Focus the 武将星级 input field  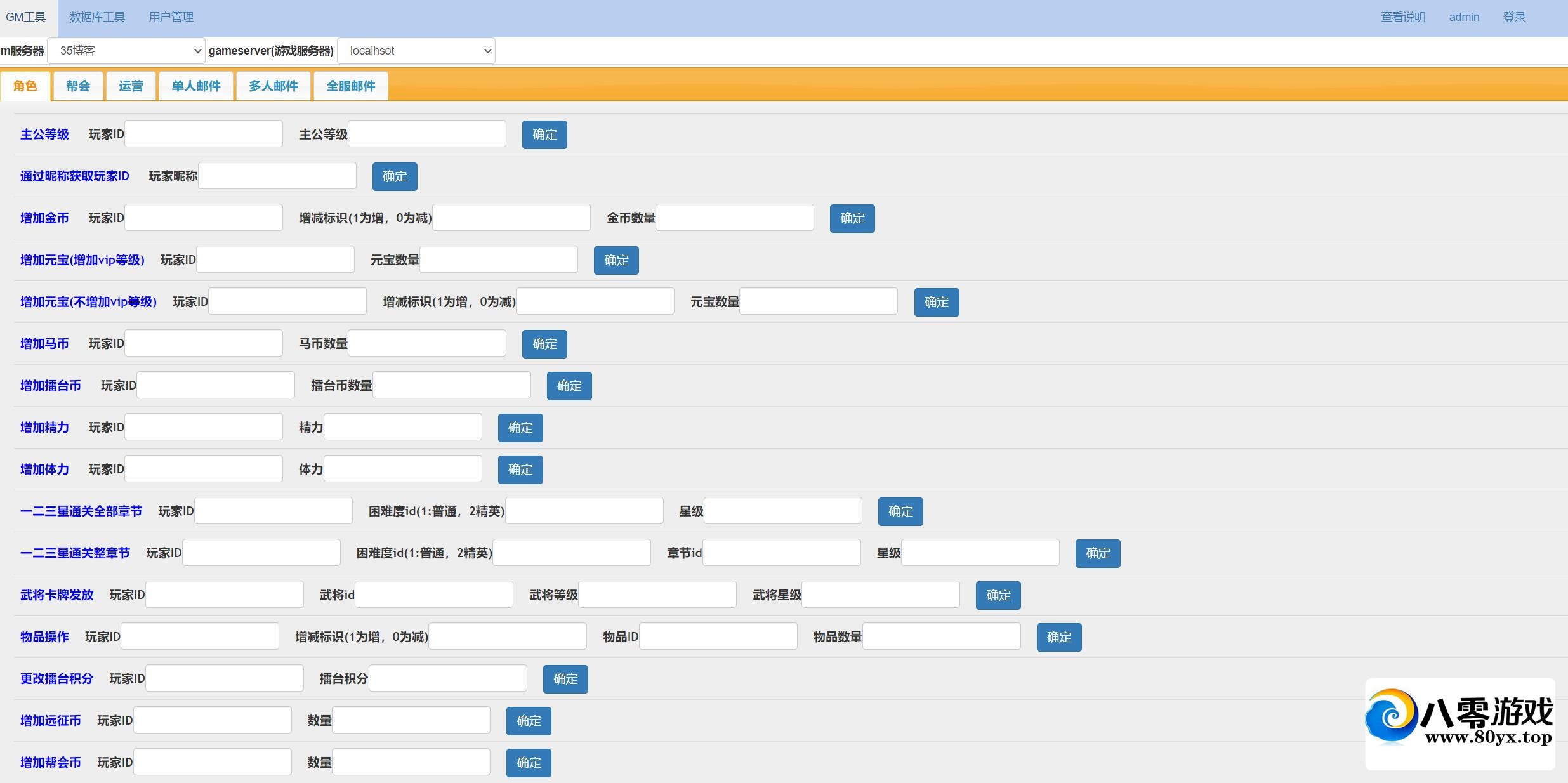pos(881,595)
